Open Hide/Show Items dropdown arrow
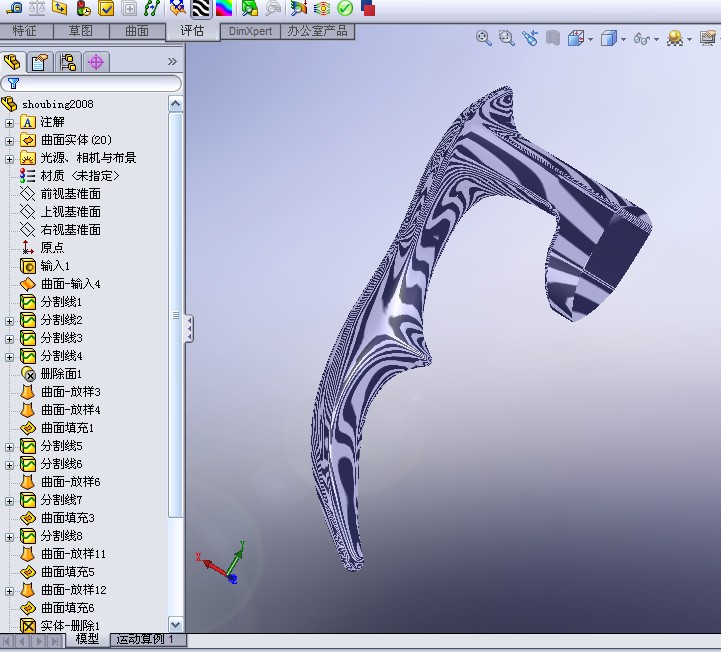This screenshot has height=652, width=721. [656, 40]
